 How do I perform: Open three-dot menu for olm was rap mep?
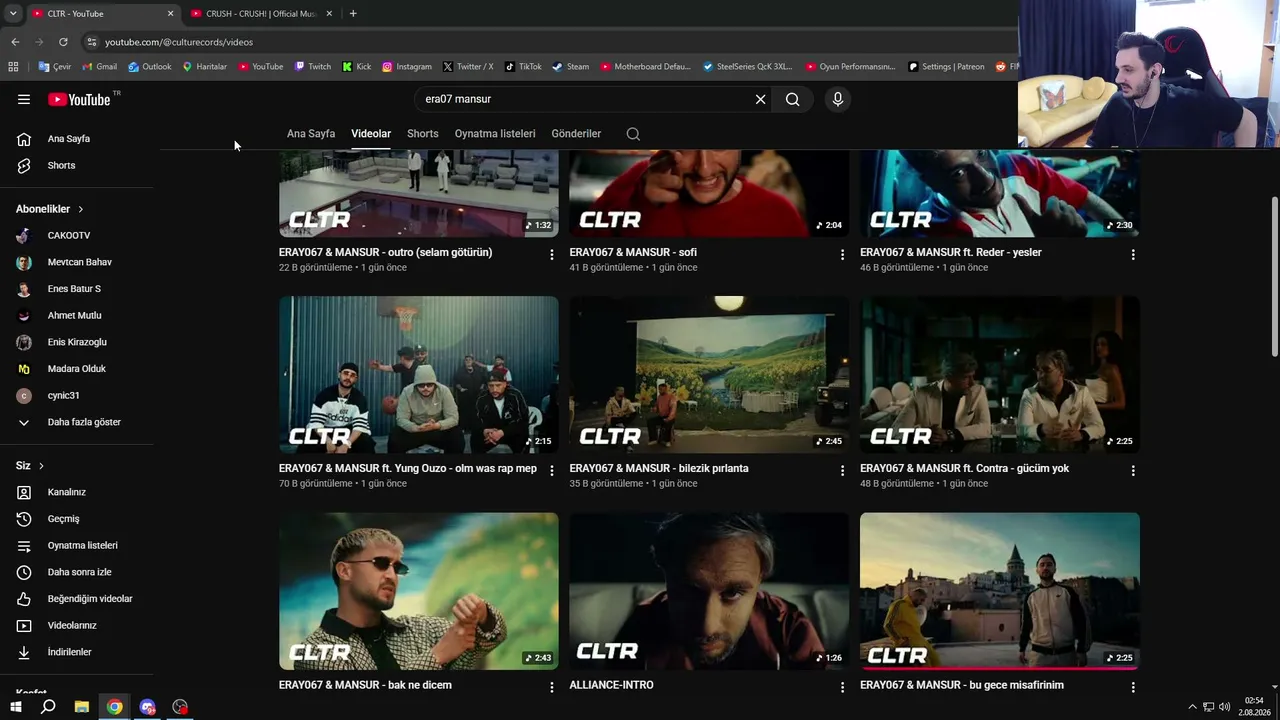click(x=551, y=471)
